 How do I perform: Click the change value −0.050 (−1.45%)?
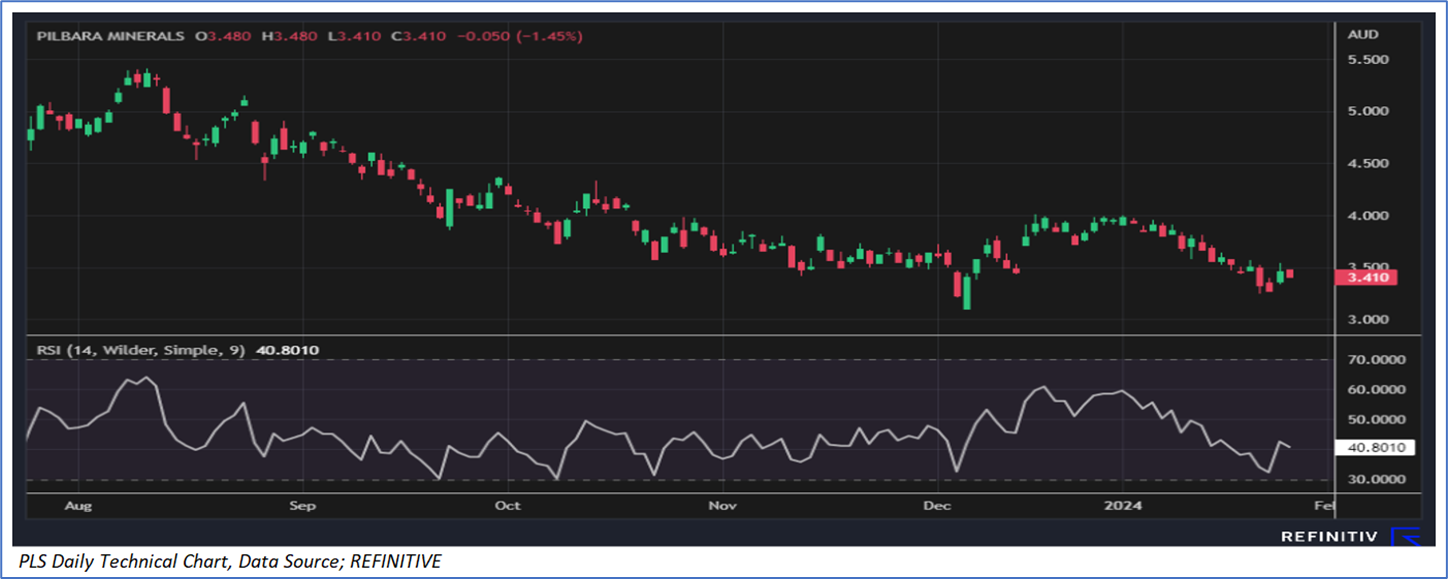(519, 36)
